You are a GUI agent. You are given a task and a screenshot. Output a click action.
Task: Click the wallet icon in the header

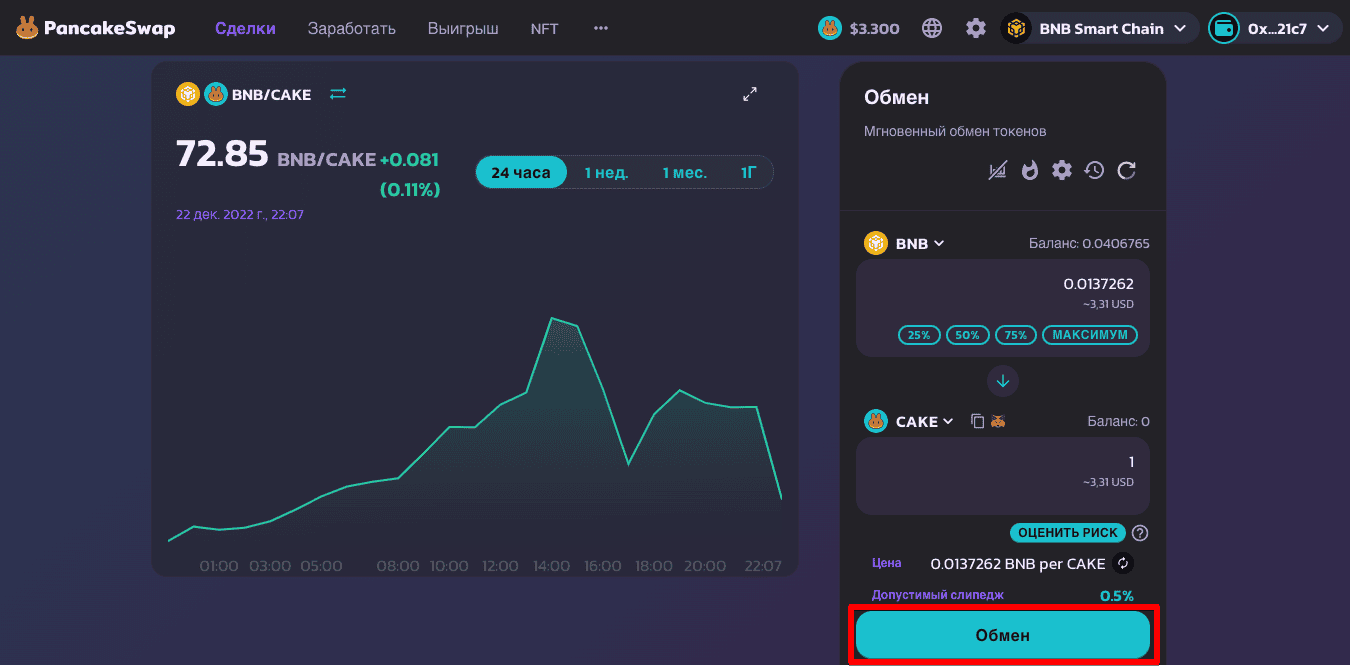[1224, 28]
